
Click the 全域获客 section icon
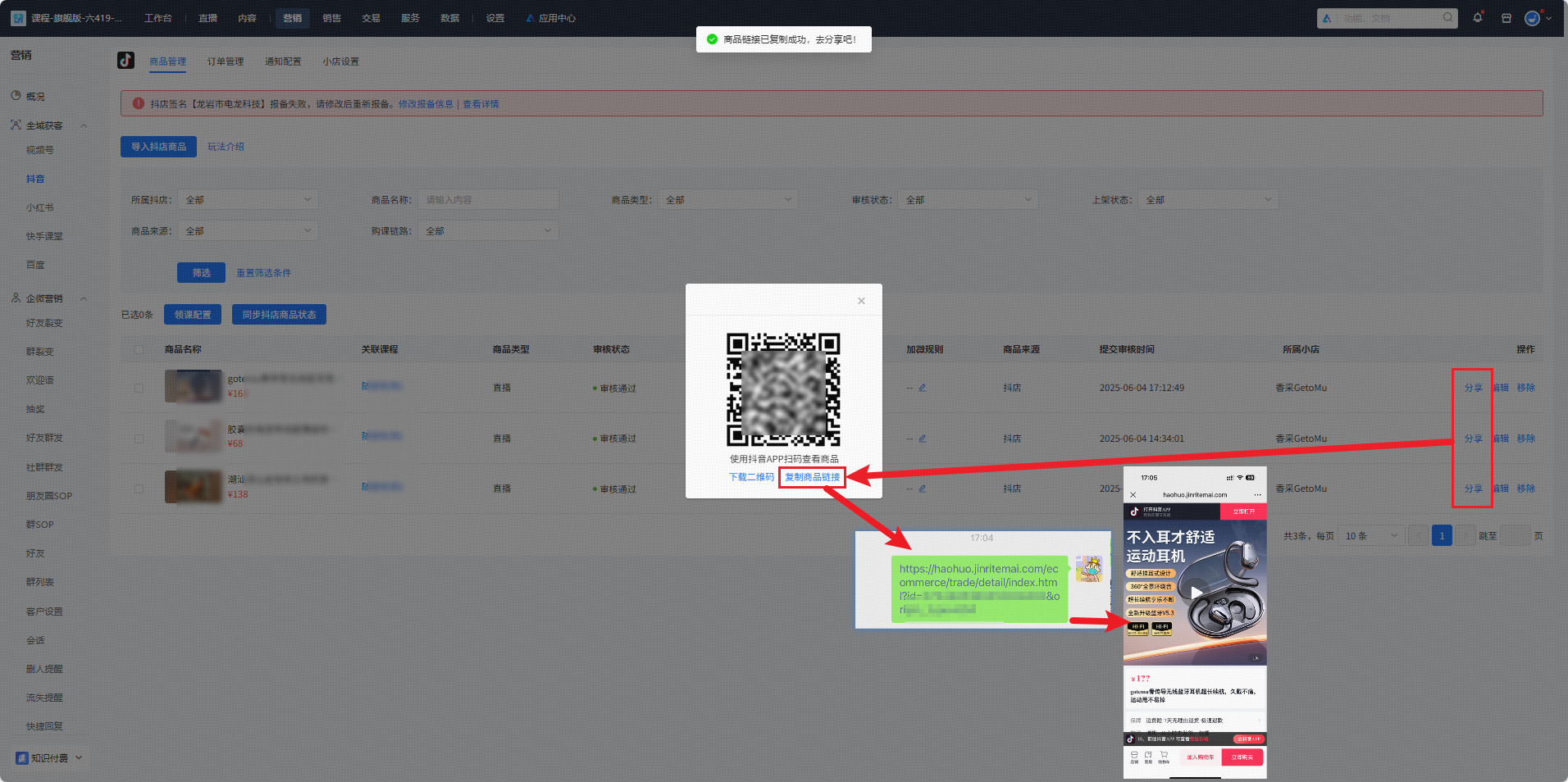click(16, 125)
